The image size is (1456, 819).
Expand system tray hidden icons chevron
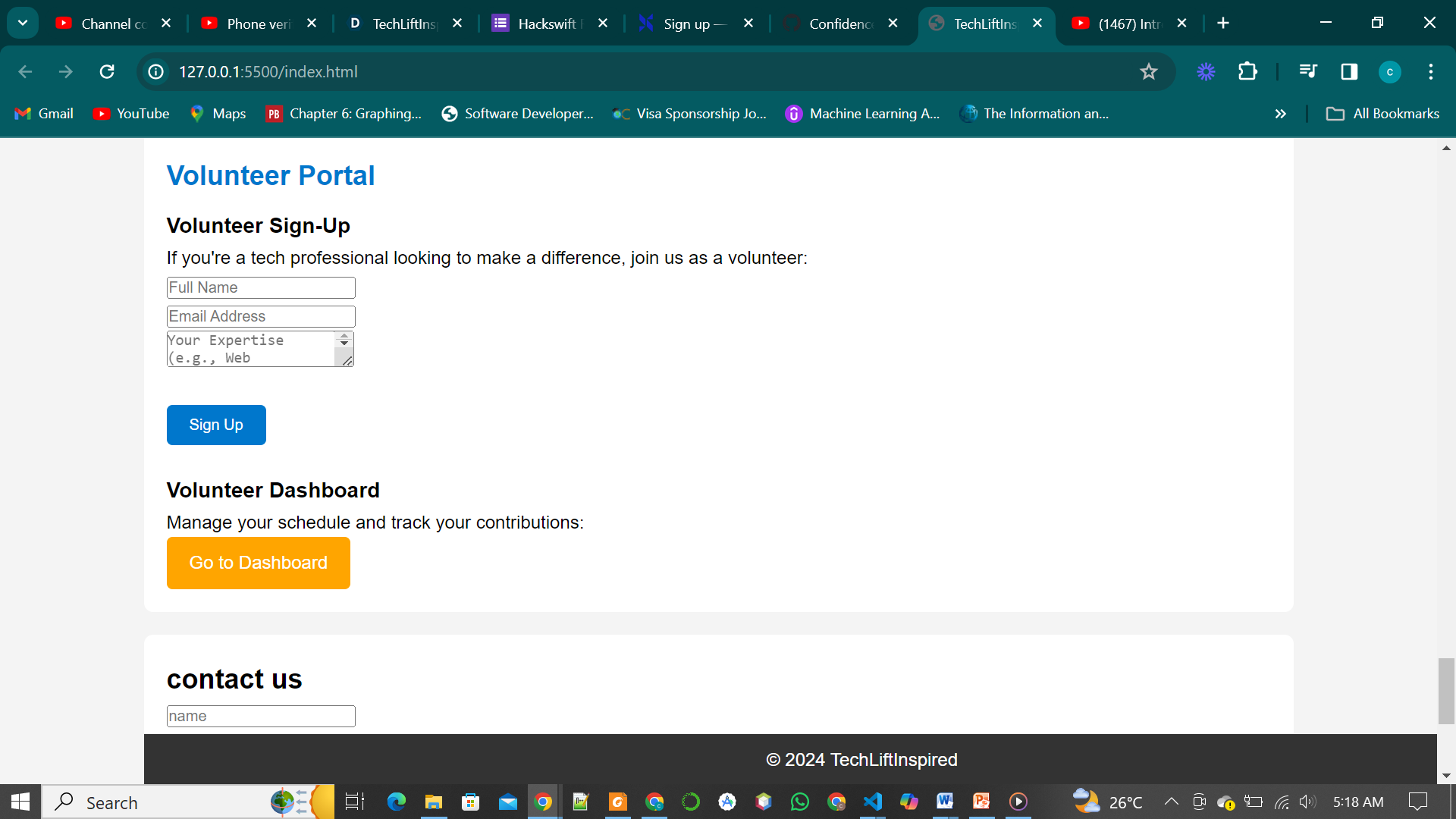tap(1171, 802)
